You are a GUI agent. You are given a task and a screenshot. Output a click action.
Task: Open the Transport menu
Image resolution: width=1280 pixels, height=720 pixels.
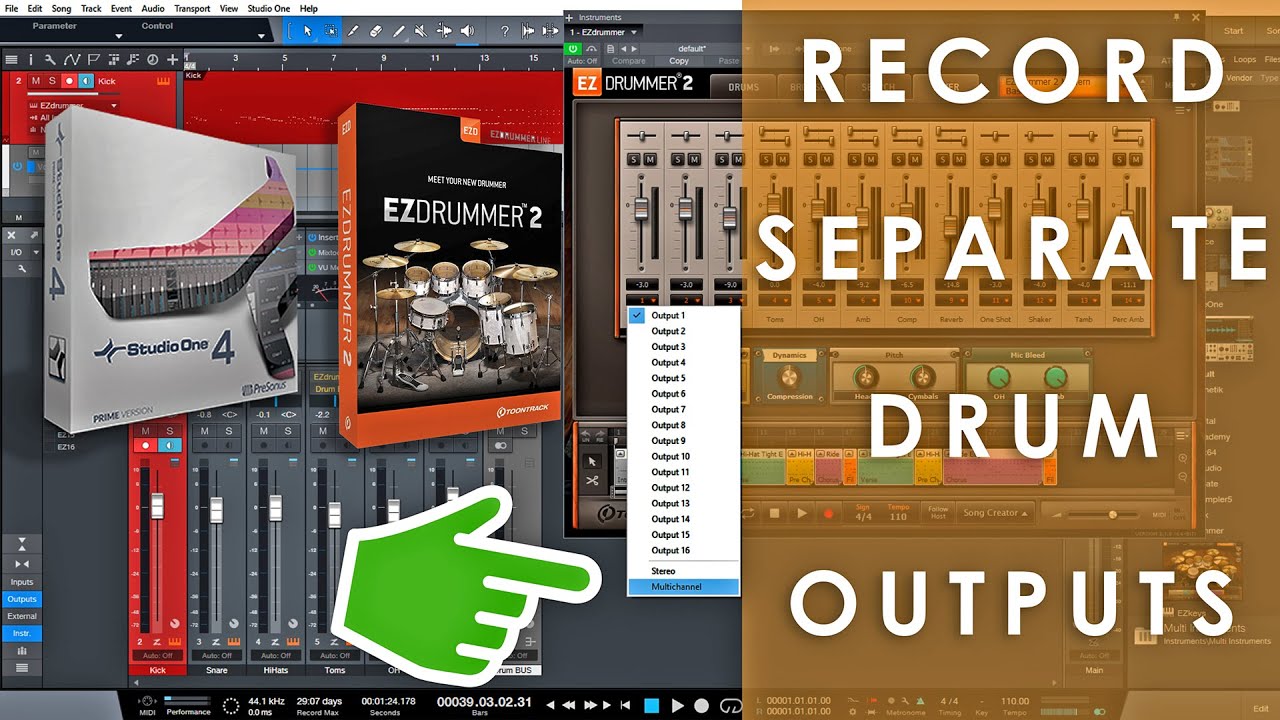click(x=191, y=8)
